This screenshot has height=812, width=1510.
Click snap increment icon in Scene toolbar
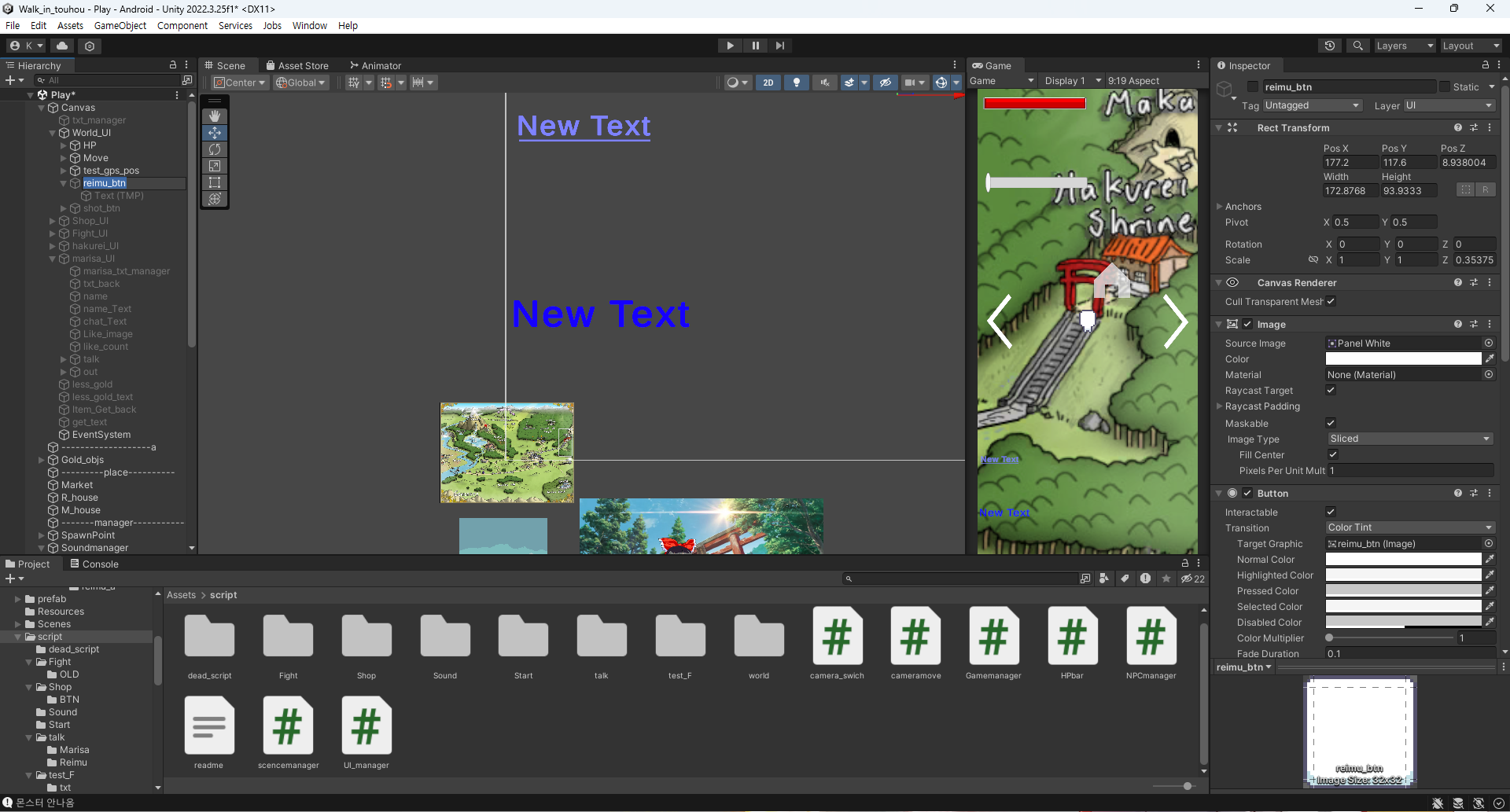(418, 83)
